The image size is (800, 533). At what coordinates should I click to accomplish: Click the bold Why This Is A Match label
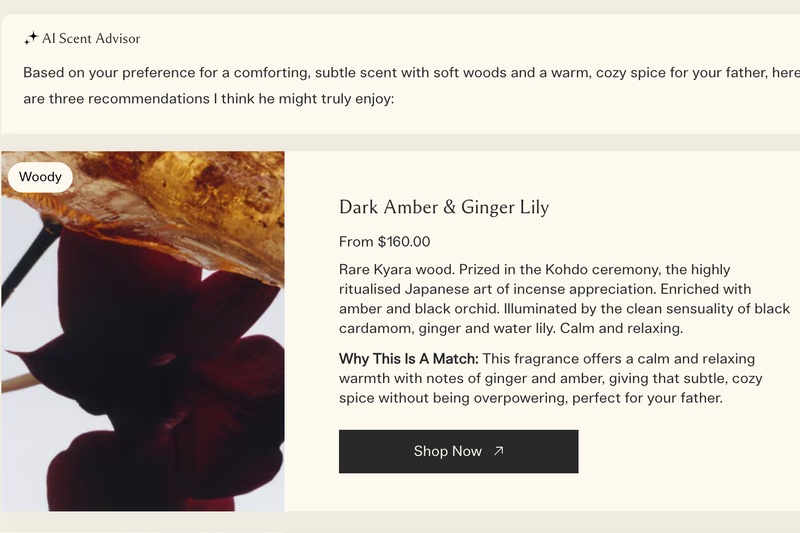tap(408, 359)
